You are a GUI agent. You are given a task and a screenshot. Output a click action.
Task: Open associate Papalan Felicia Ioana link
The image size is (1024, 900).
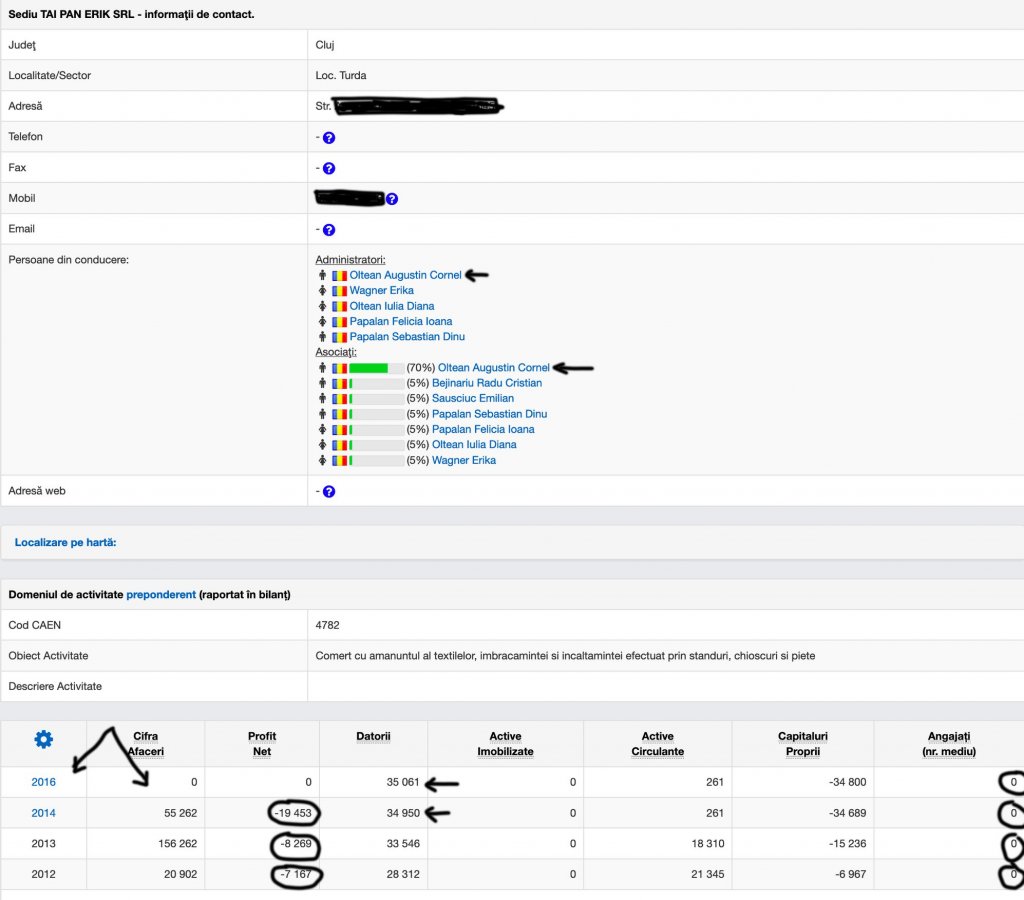(483, 430)
